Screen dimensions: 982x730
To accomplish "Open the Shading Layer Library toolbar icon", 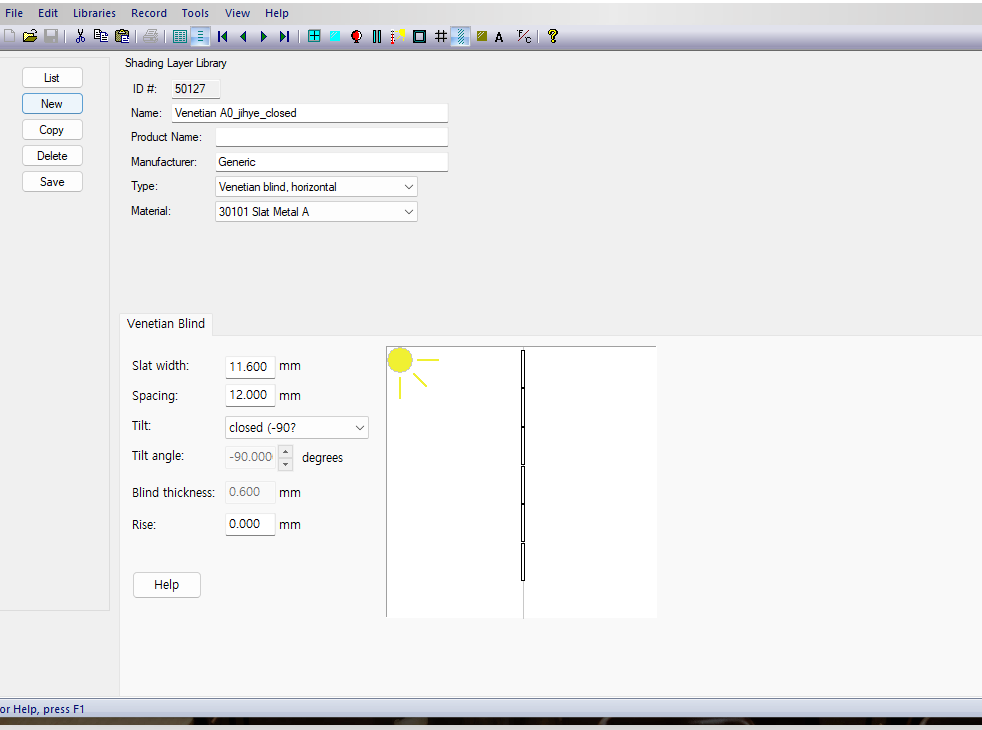I will pos(461,36).
